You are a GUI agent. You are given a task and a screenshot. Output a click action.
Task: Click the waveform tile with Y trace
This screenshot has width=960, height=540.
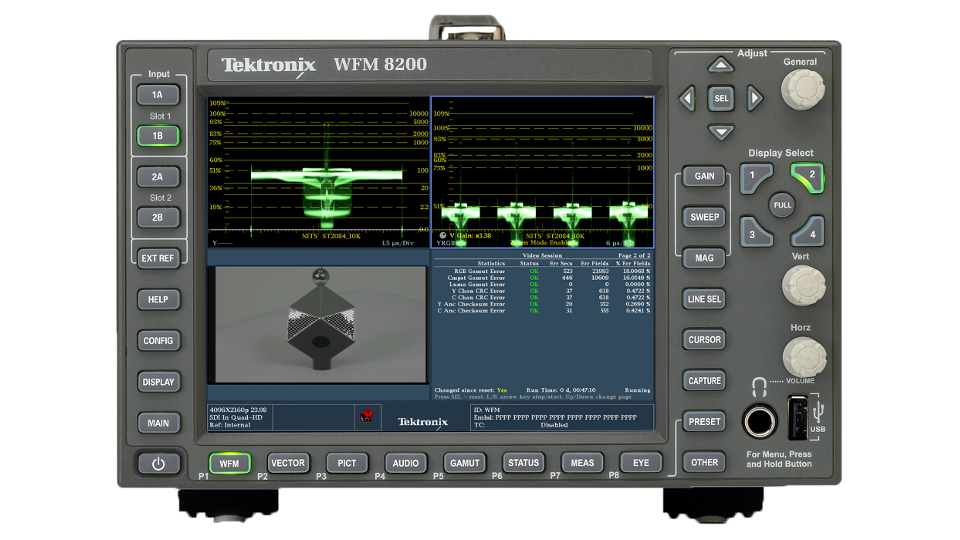[x=318, y=172]
